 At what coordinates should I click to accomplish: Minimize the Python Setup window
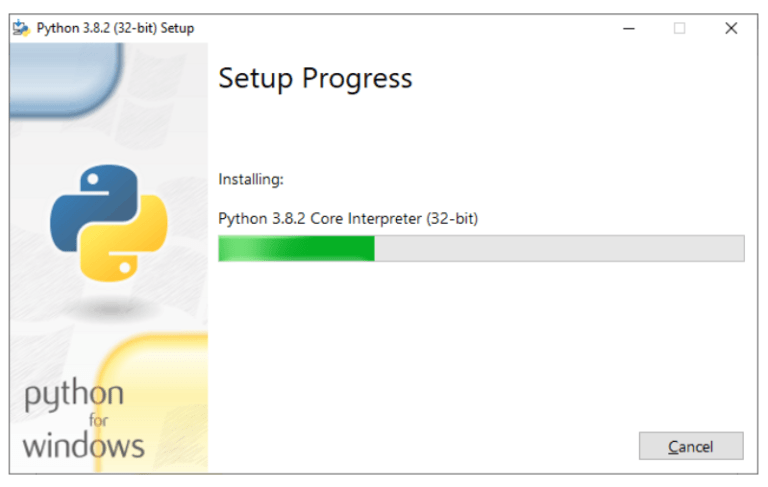(629, 28)
